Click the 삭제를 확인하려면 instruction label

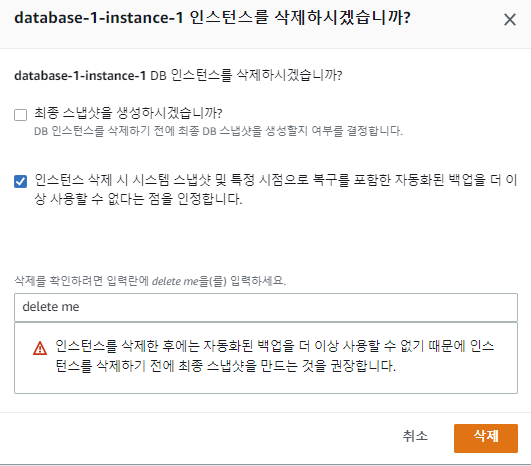tap(150, 281)
